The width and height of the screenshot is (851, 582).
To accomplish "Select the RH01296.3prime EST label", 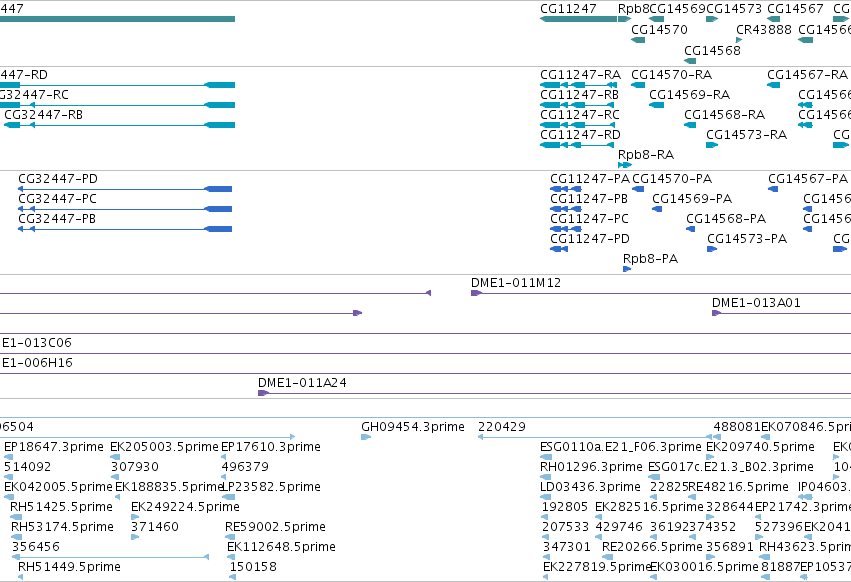I will coord(591,467).
